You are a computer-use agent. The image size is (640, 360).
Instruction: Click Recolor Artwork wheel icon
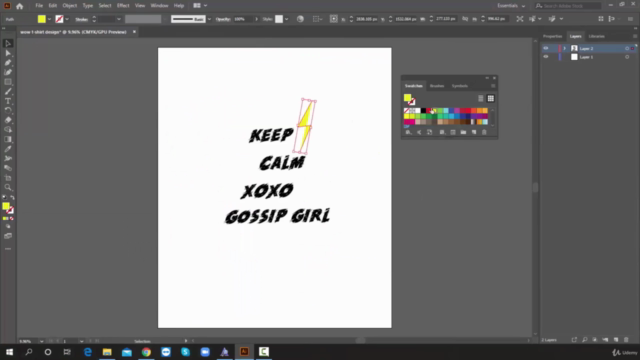pyautogui.click(x=300, y=19)
